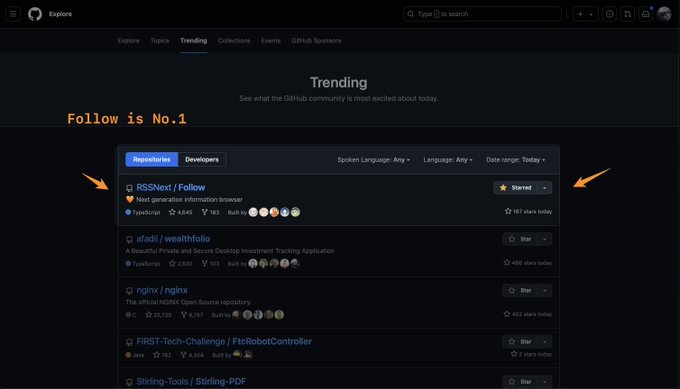Click the Explore header title
This screenshot has height=389, width=680.
coord(60,14)
